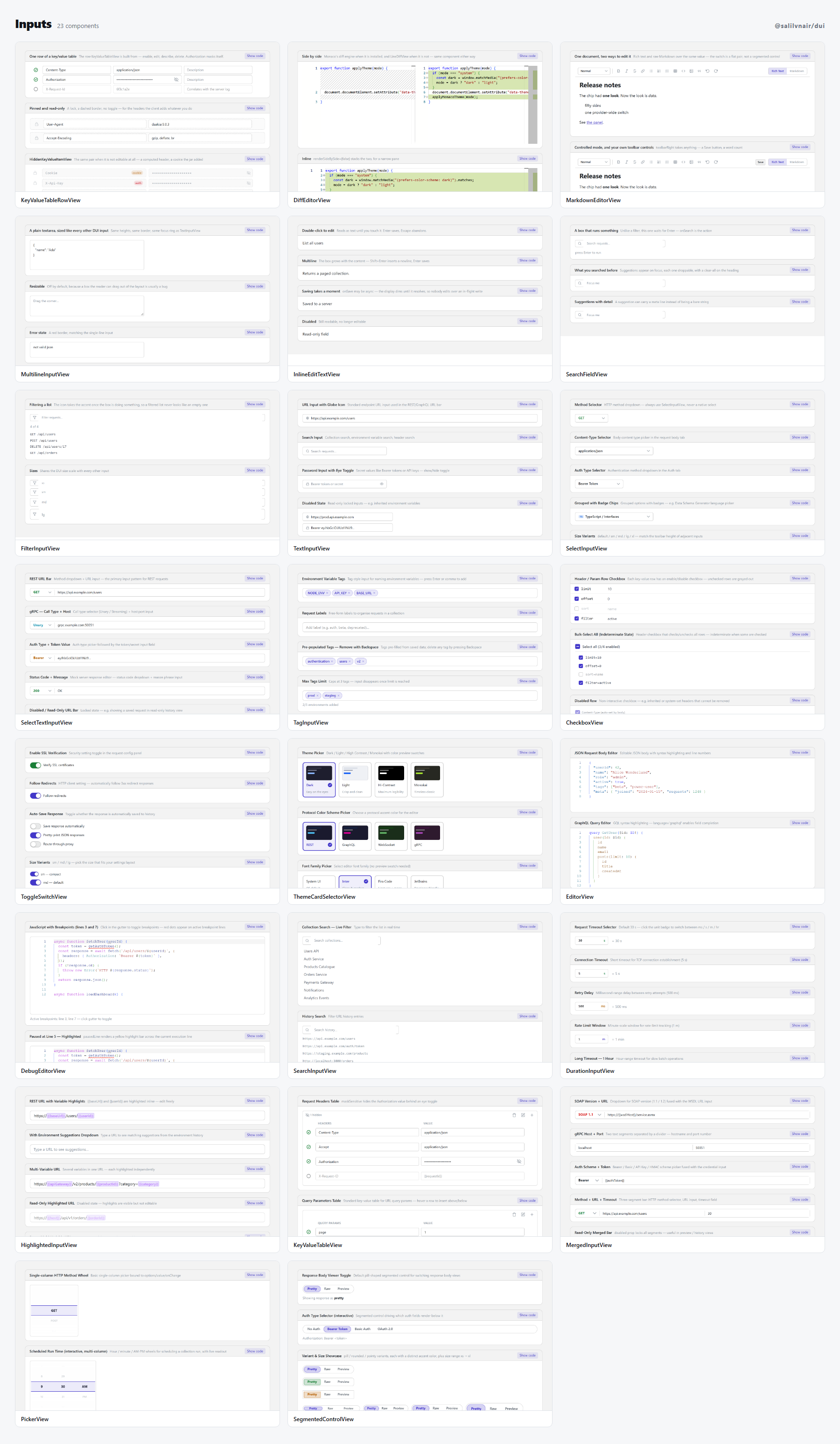840x1444 pixels.
Task: Click globe icon in 'URL Input with Globe Icon' field
Action: coord(308,418)
